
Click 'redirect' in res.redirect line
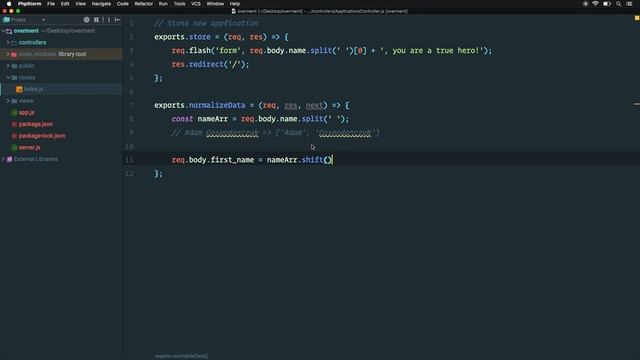pos(206,64)
